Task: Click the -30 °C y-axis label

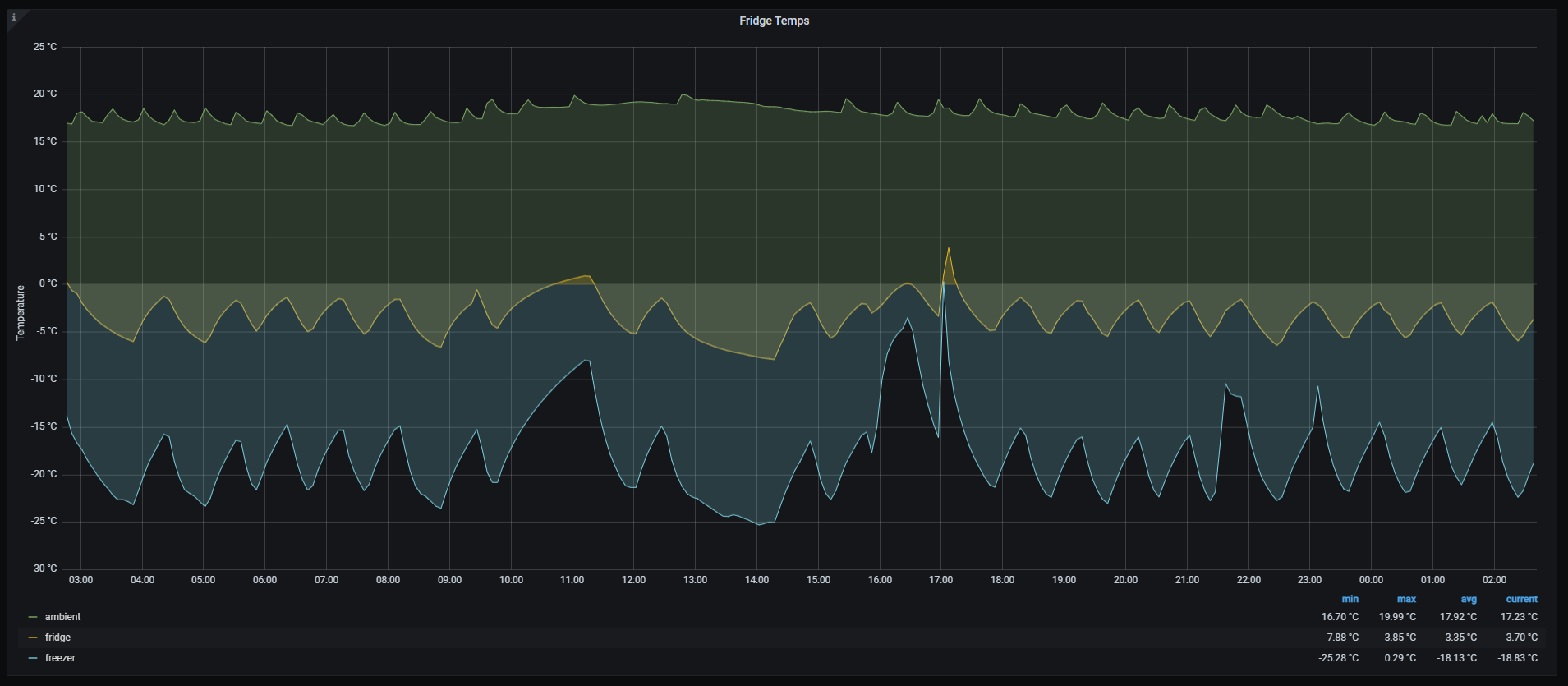Action: point(44,569)
